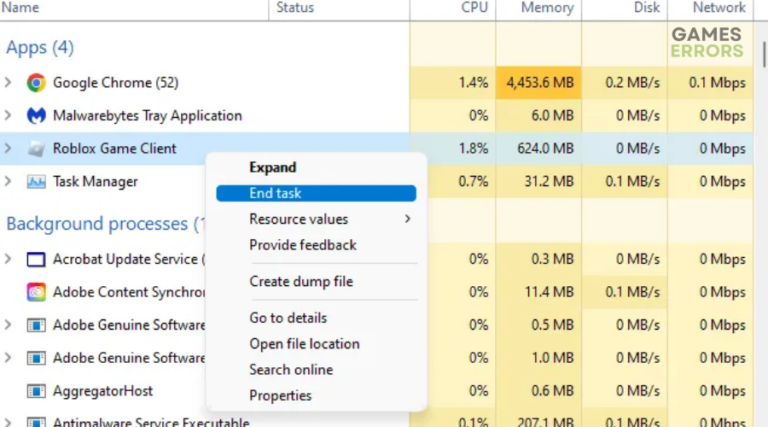The width and height of the screenshot is (768, 427).
Task: Click the first Adobe Genuine Software icon
Action: click(x=36, y=325)
